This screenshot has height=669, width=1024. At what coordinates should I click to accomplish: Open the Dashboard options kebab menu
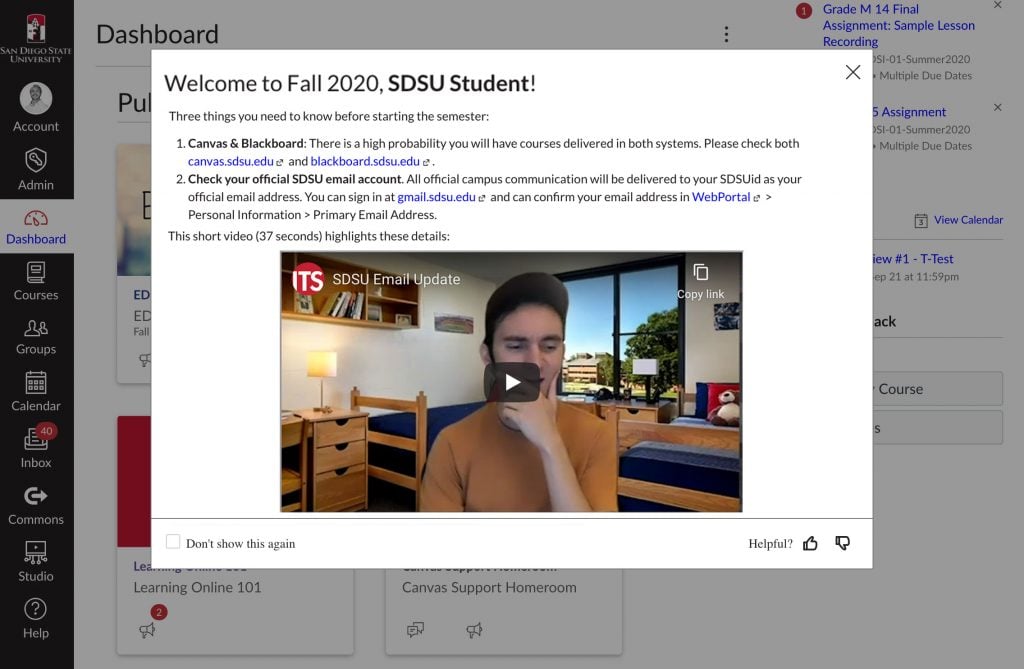click(727, 33)
